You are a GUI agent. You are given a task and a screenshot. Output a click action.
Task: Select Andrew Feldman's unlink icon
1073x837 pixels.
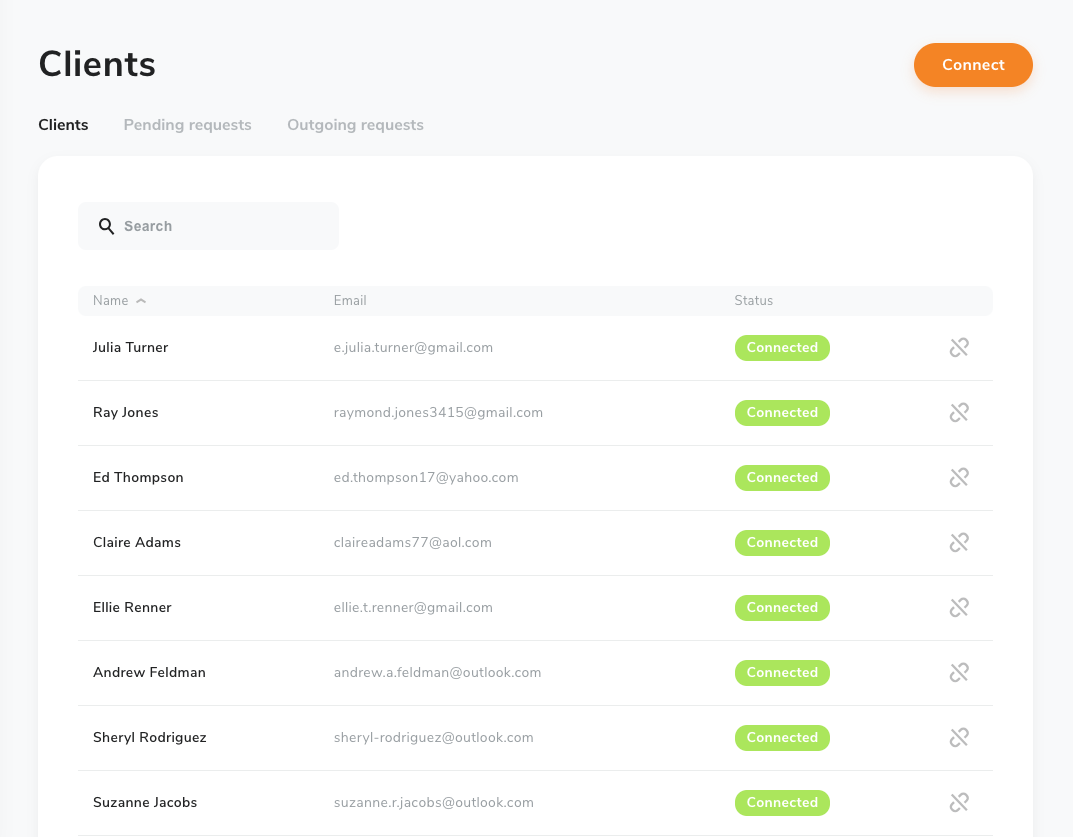tap(959, 672)
